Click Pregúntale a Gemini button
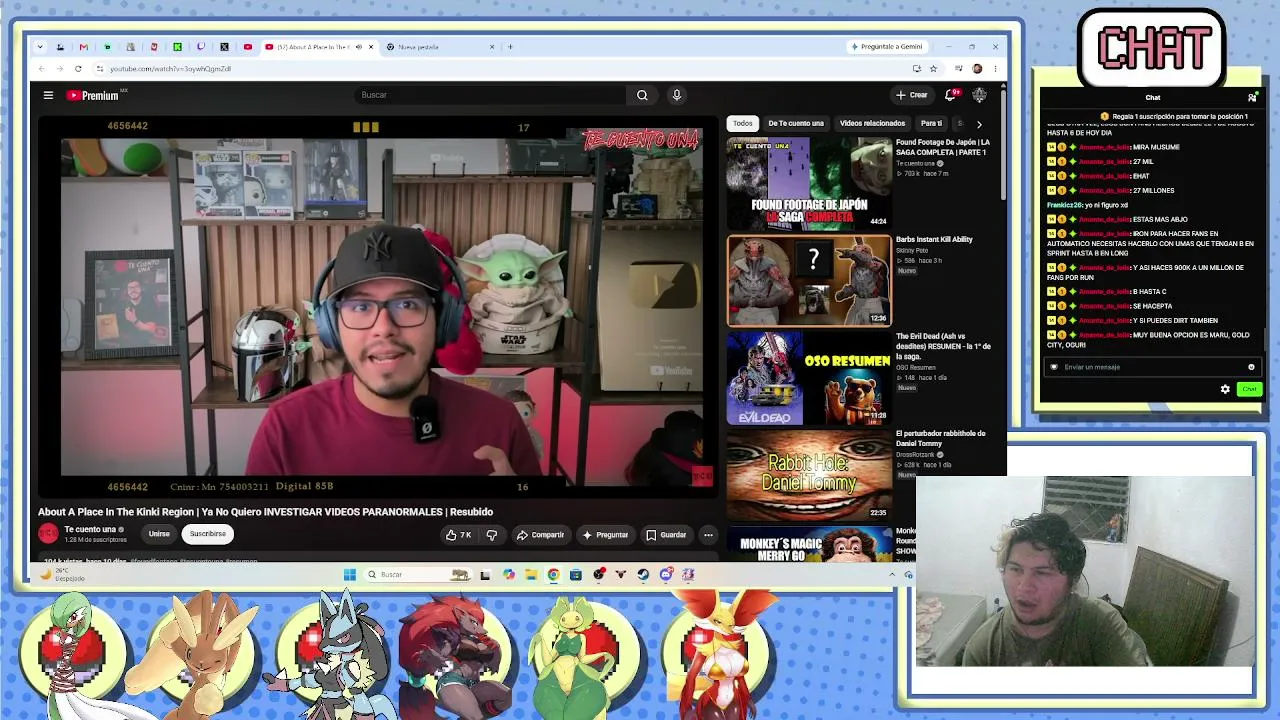 887,47
